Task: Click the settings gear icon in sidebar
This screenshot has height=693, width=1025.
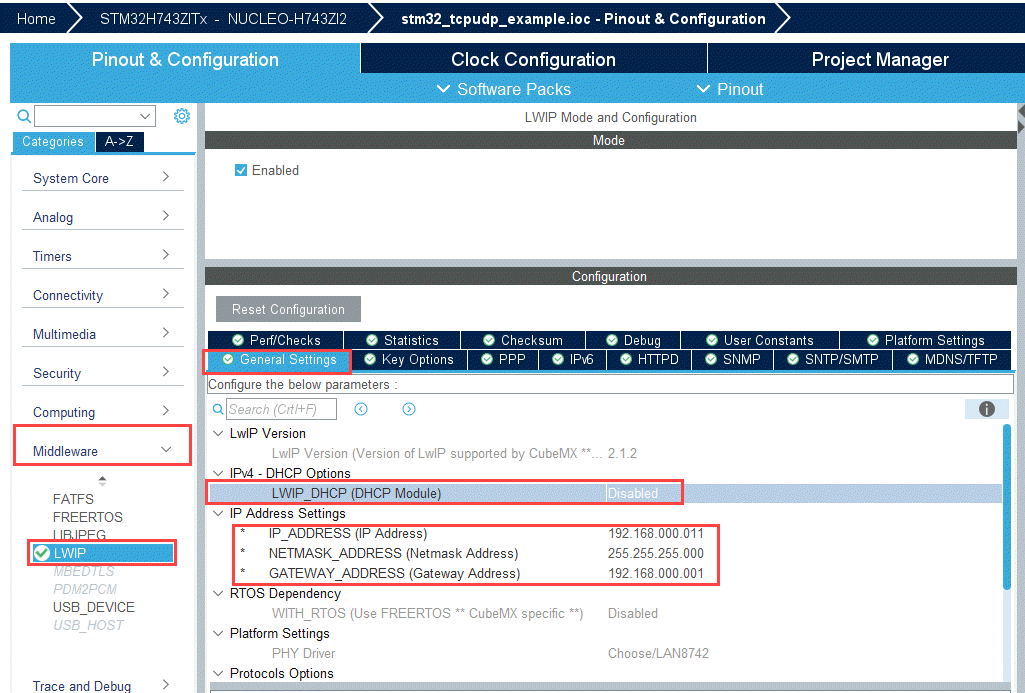Action: point(182,116)
